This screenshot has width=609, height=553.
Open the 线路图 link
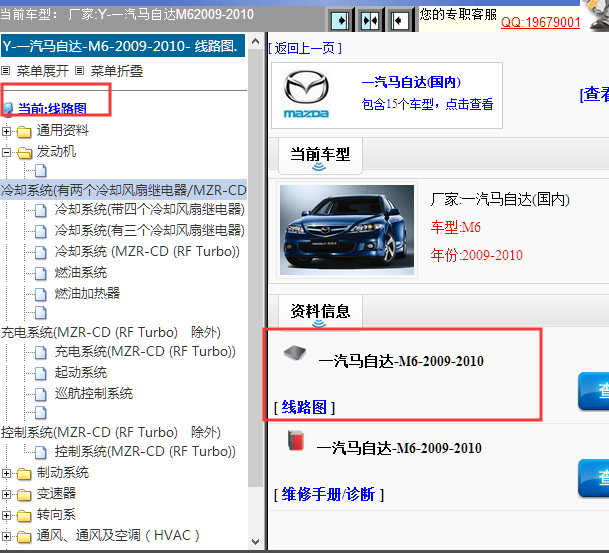point(304,407)
